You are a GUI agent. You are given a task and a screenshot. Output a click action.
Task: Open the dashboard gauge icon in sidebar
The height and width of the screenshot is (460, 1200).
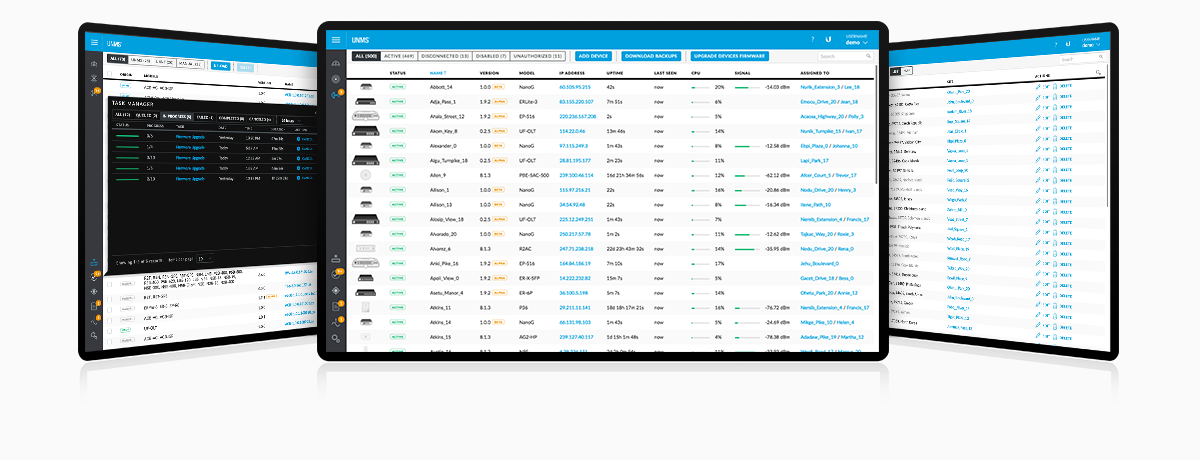point(336,62)
